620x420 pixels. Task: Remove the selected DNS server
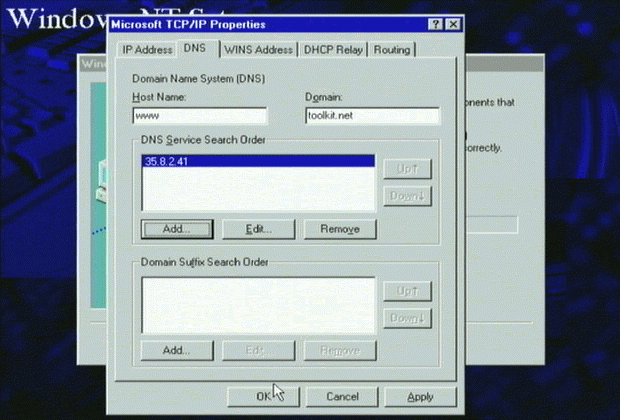pos(340,229)
